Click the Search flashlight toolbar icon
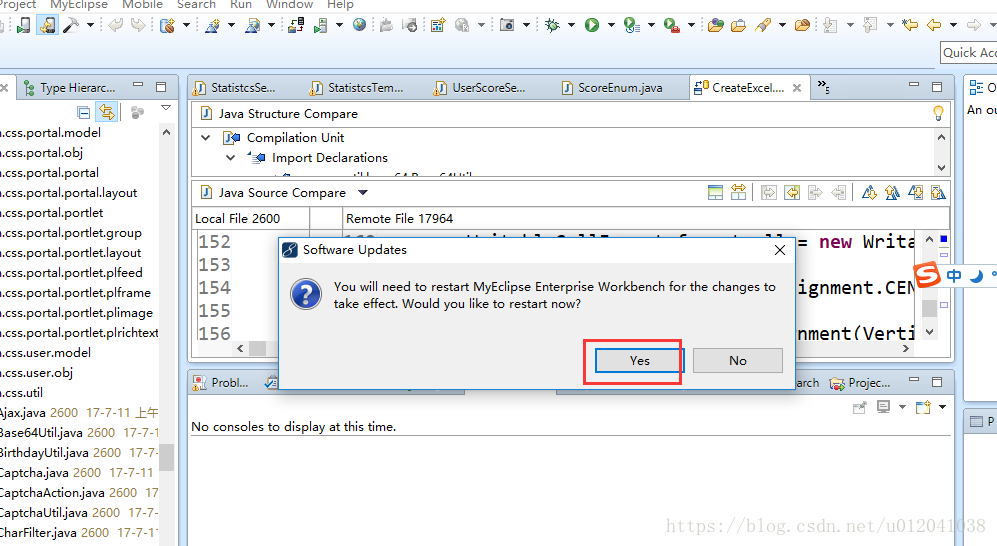The image size is (997, 546). 763,25
